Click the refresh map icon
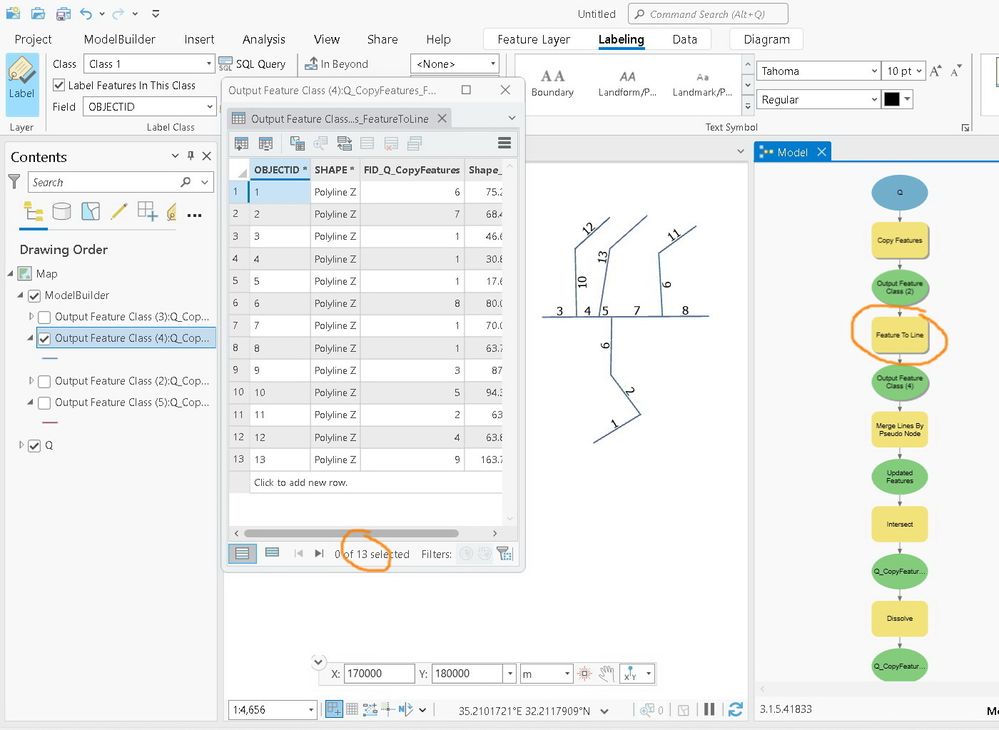This screenshot has width=999, height=730. point(735,710)
